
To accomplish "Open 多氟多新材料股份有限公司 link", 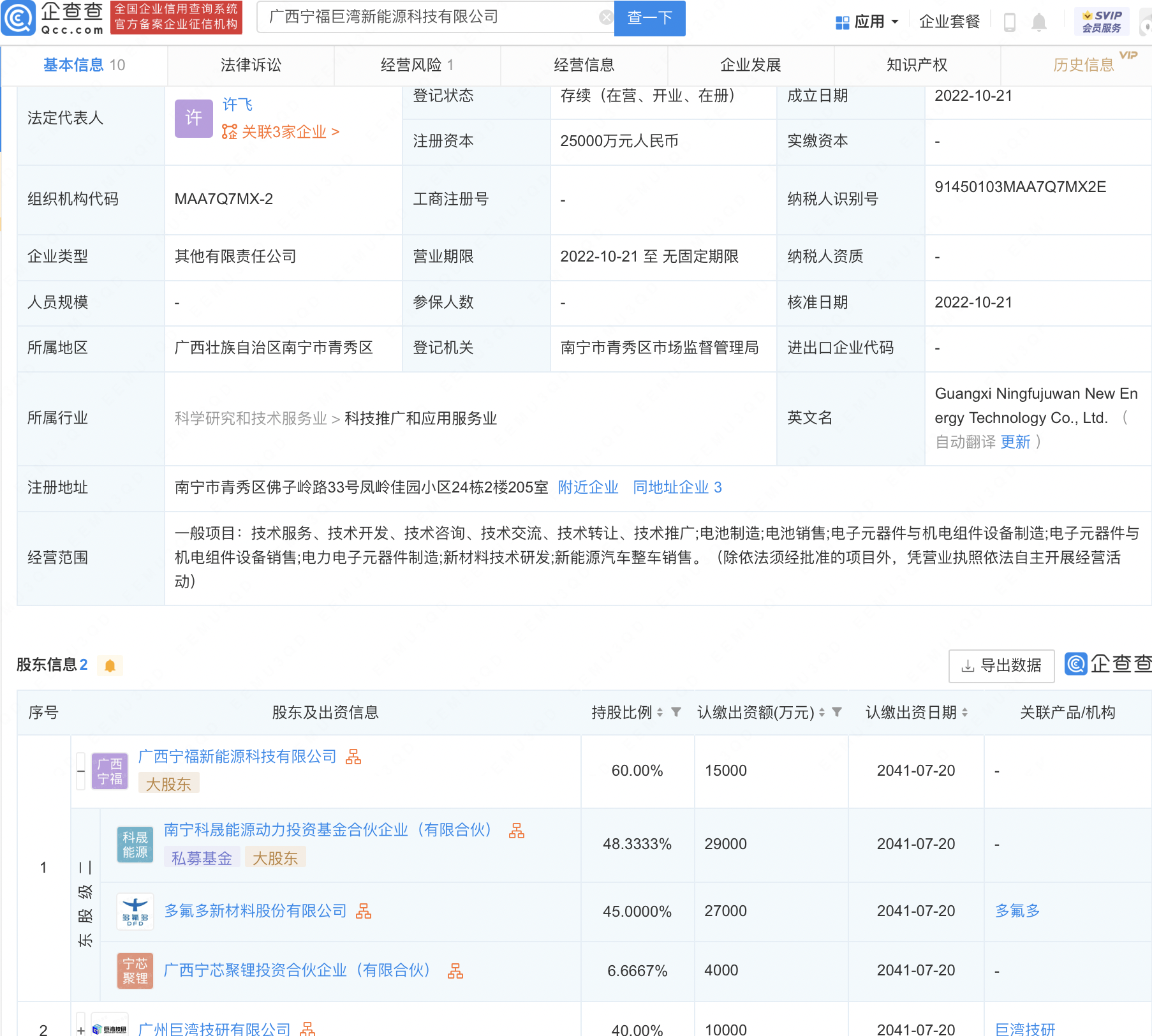I will click(x=256, y=911).
